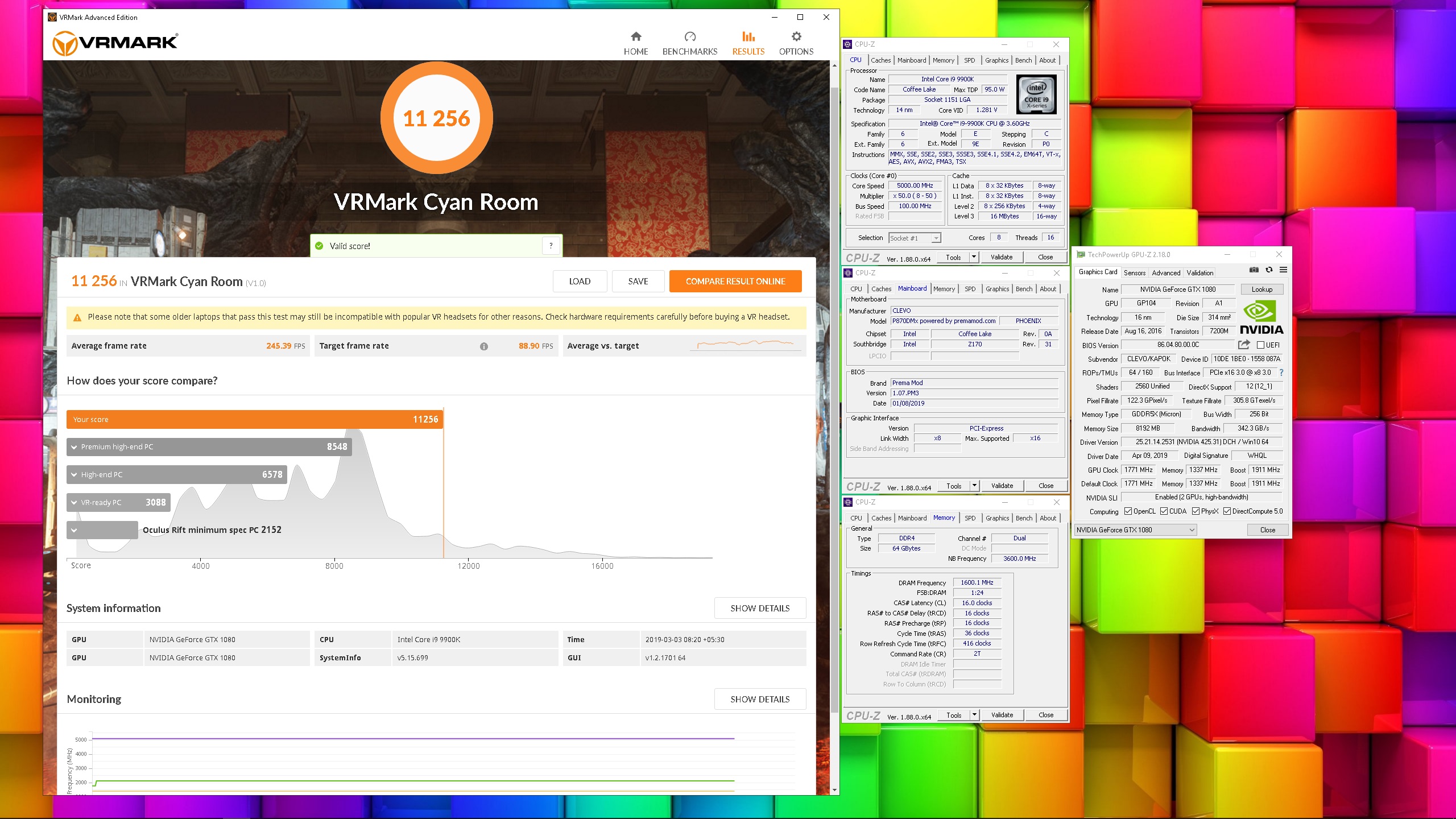This screenshot has height=819, width=1456.
Task: Click Close button in GPU-Z
Action: pos(1268,530)
